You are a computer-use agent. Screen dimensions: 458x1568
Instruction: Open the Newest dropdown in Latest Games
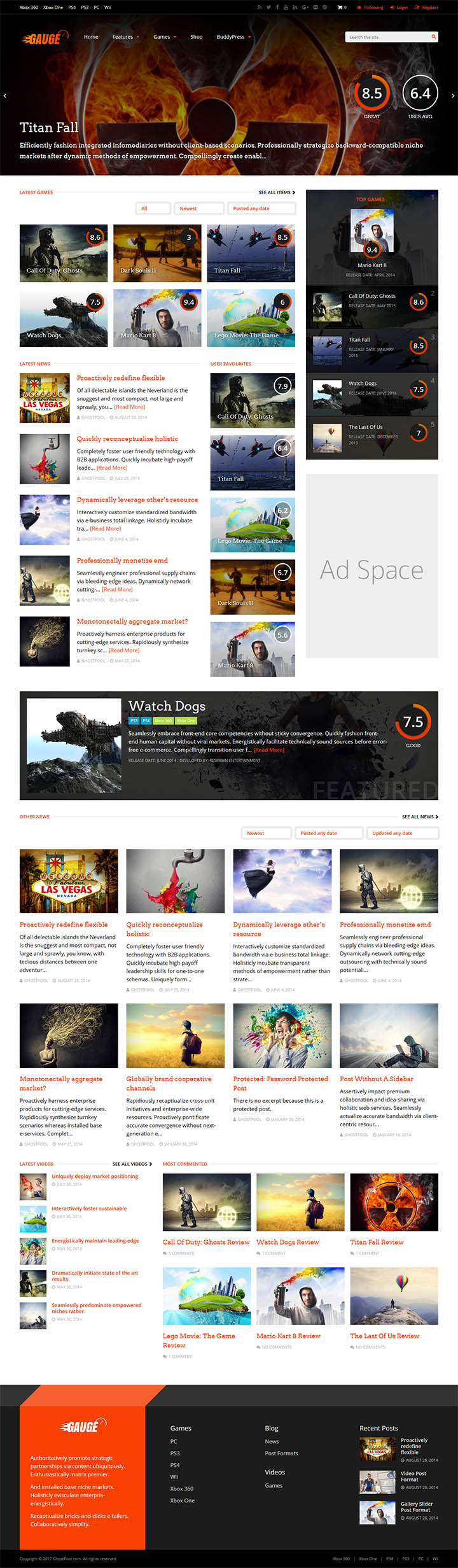click(x=199, y=208)
